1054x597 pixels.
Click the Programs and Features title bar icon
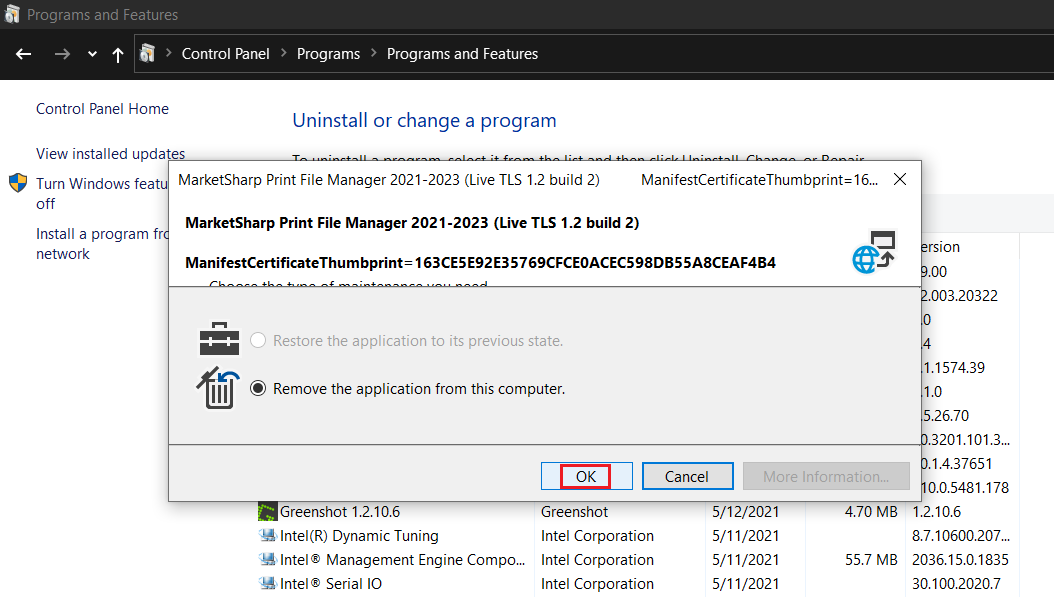pyautogui.click(x=12, y=14)
